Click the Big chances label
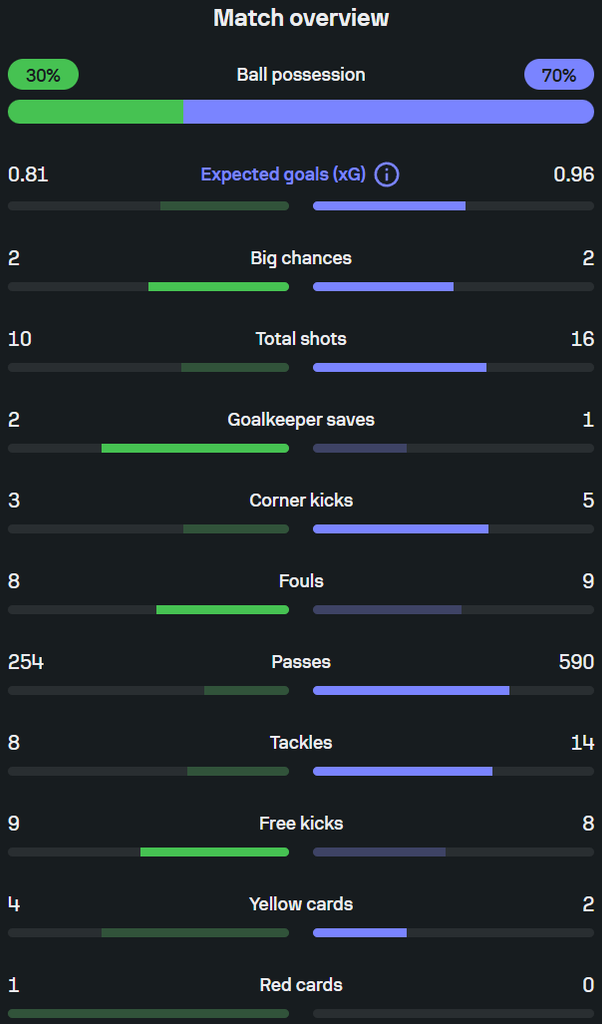Image resolution: width=602 pixels, height=1024 pixels. tap(301, 258)
